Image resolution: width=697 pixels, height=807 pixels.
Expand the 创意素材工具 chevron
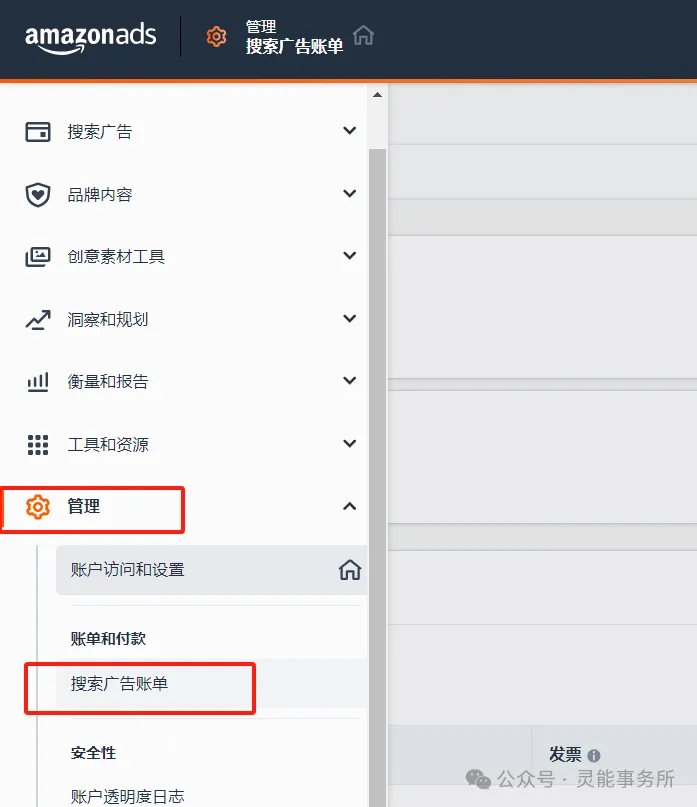(350, 256)
